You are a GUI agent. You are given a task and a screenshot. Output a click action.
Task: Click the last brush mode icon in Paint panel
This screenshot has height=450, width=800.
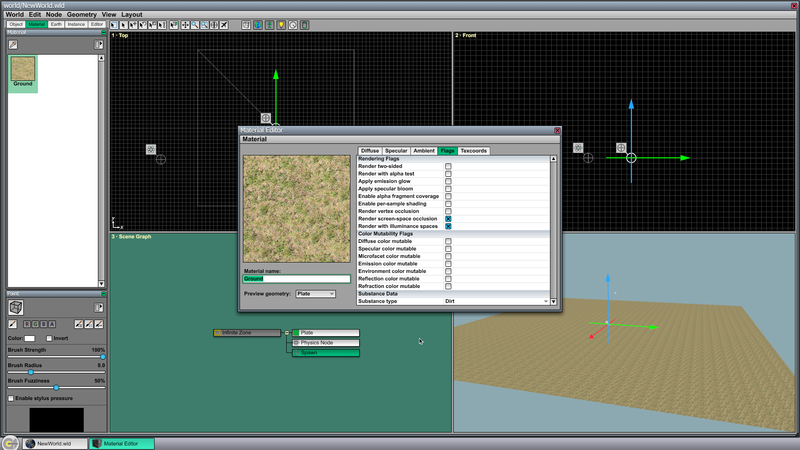[x=99, y=324]
